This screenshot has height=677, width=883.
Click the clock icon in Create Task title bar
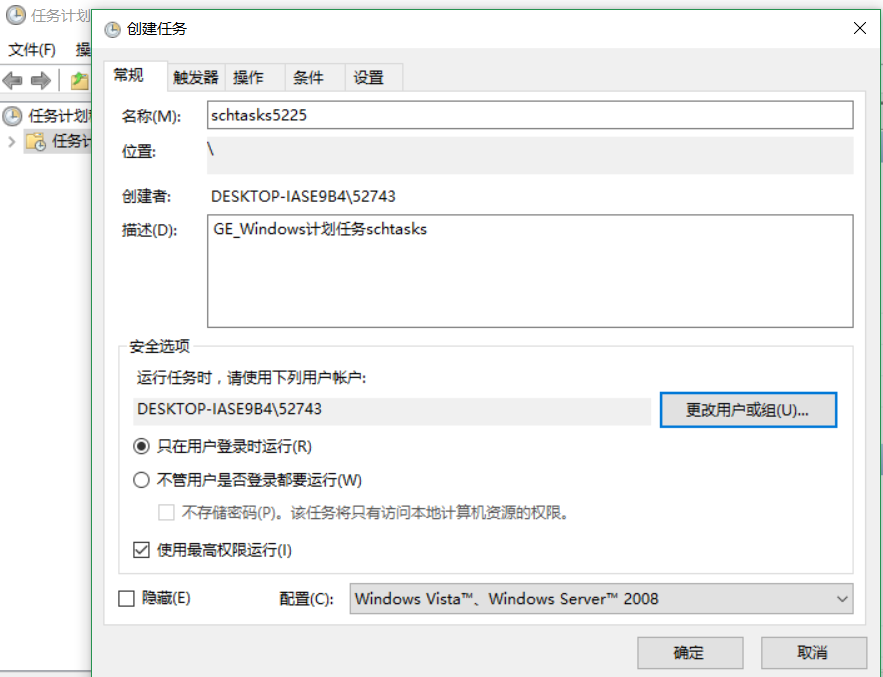[113, 29]
